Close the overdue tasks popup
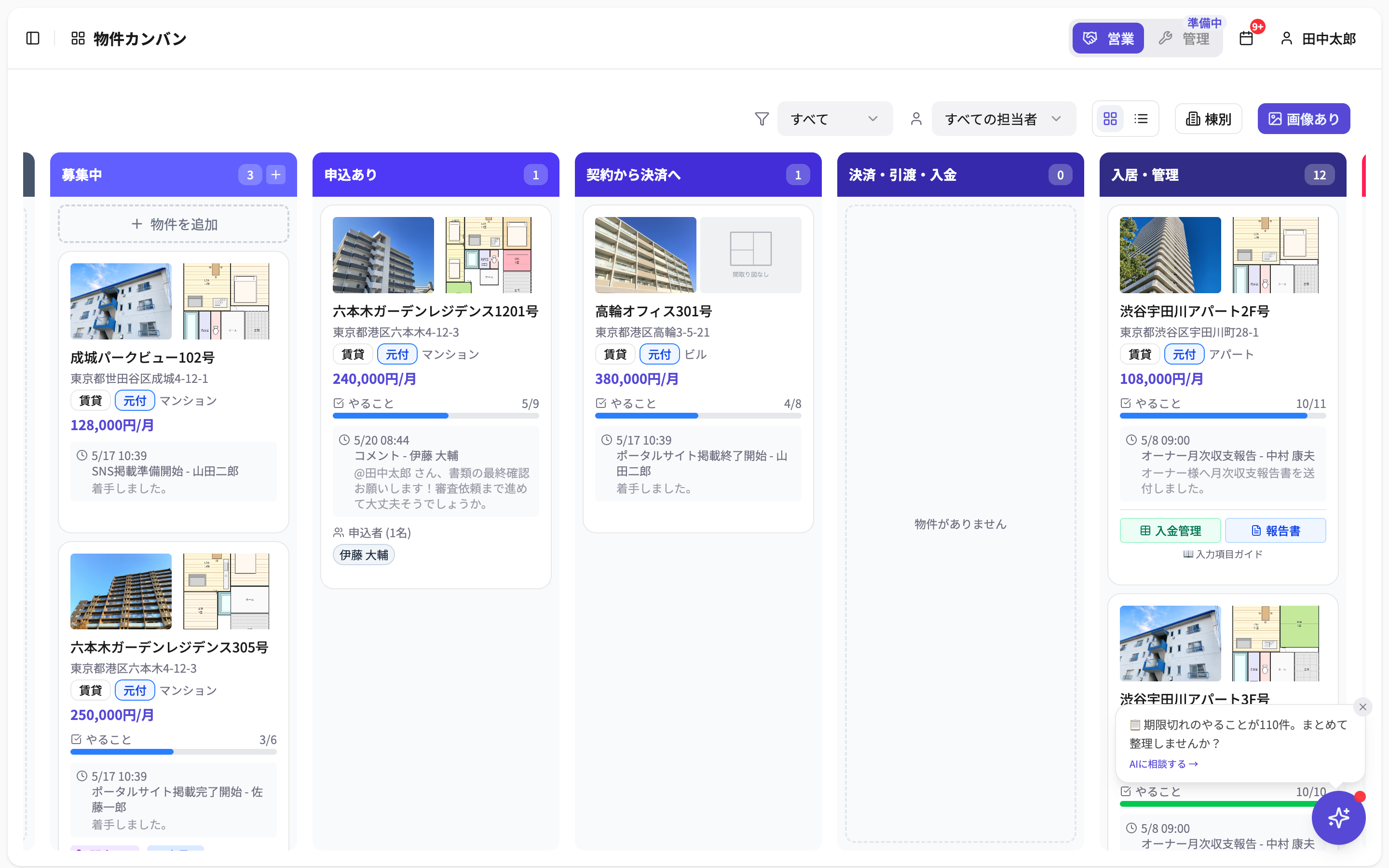Screen dimensions: 1389x868 click(x=1362, y=706)
